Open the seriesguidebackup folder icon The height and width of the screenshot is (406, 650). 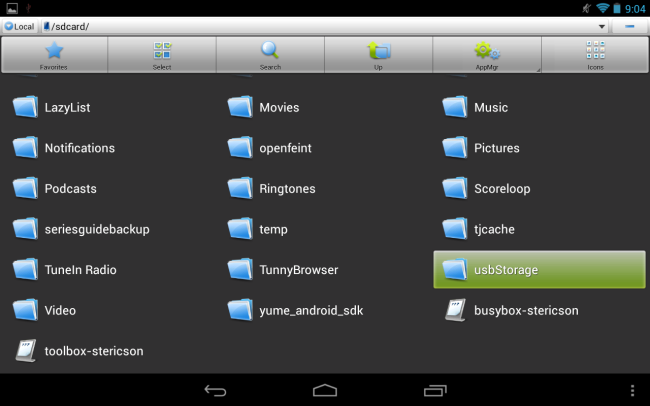25,229
